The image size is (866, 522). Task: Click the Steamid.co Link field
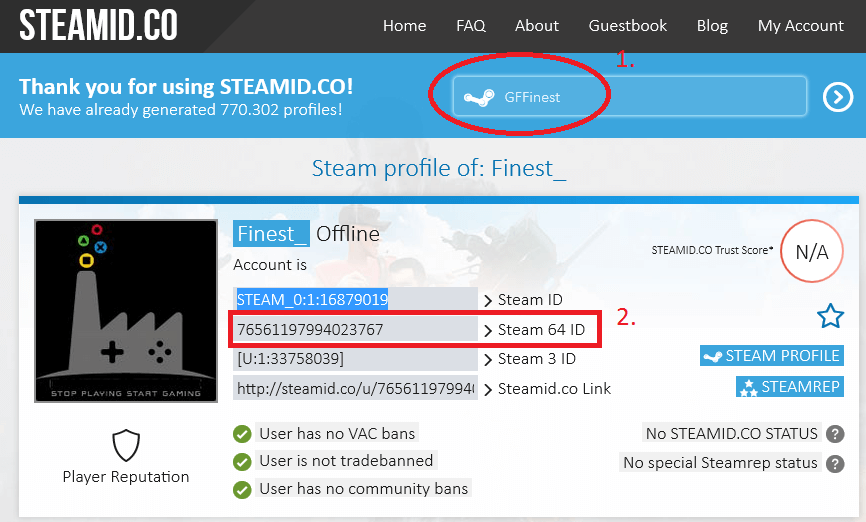[x=355, y=388]
